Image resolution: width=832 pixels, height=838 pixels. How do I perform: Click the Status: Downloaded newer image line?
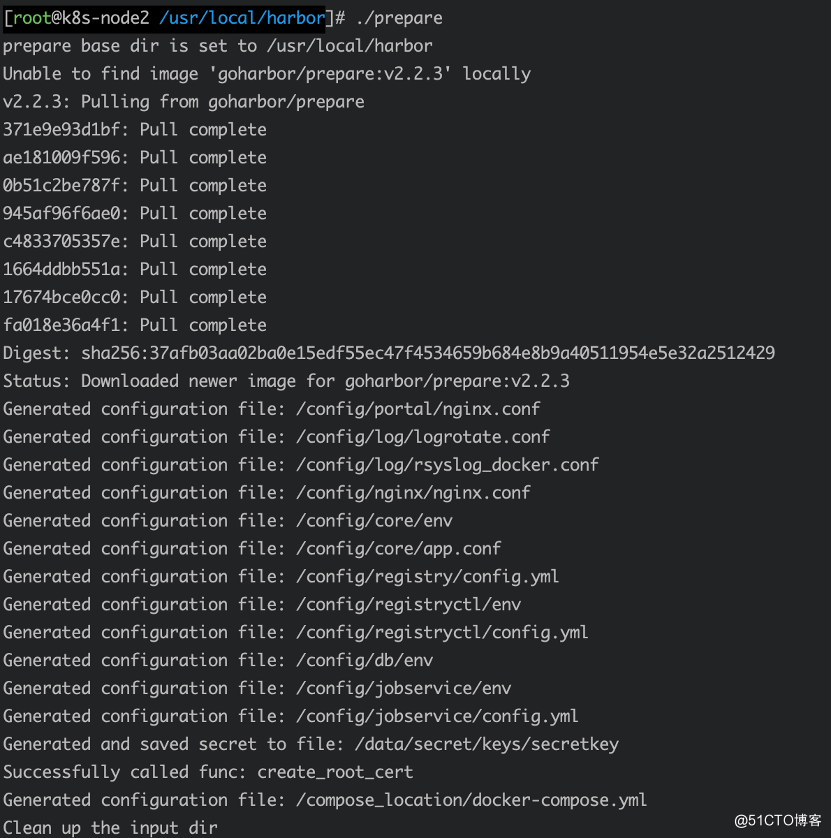point(286,381)
